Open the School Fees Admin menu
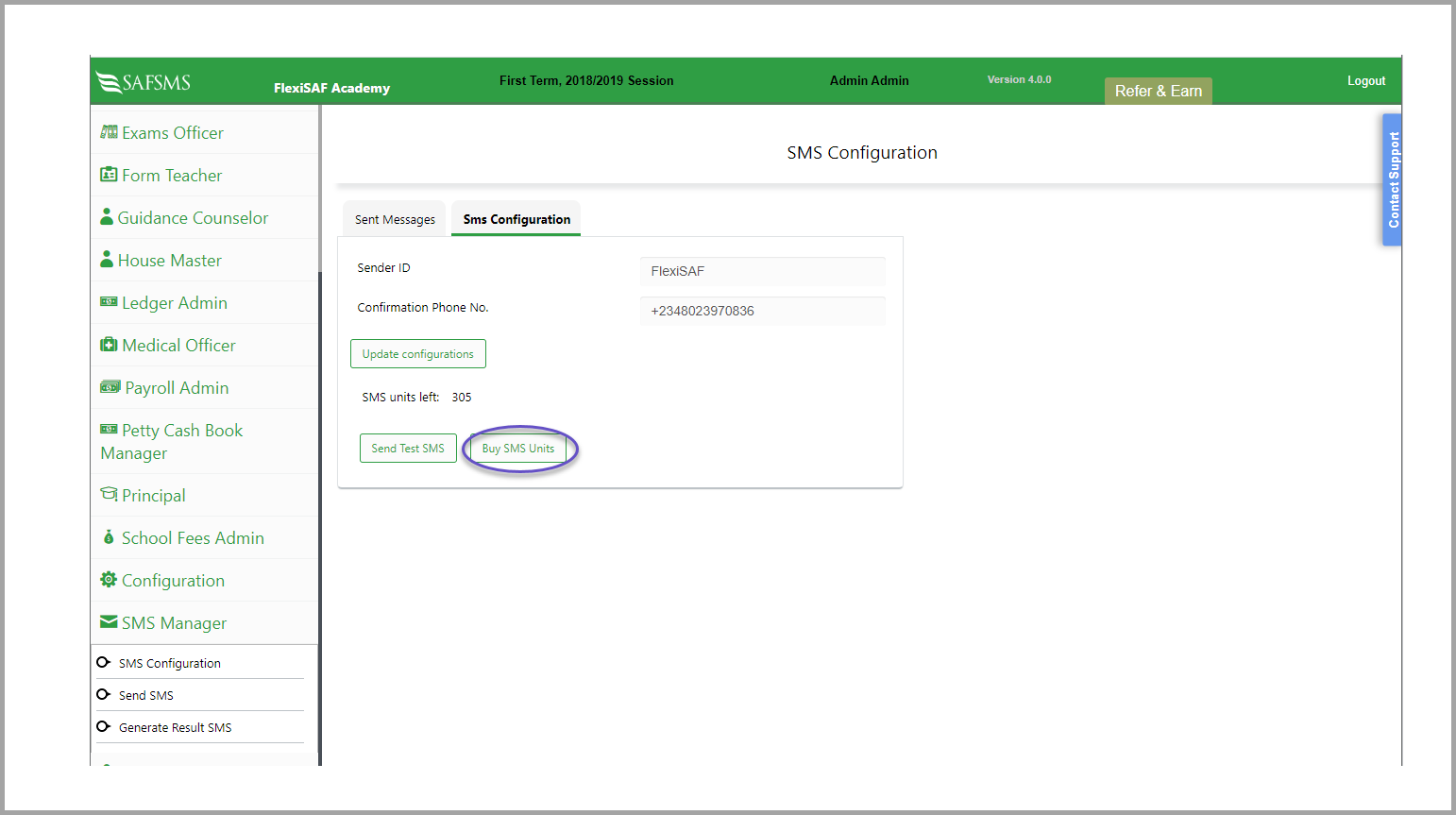This screenshot has height=815, width=1456. 205,538
